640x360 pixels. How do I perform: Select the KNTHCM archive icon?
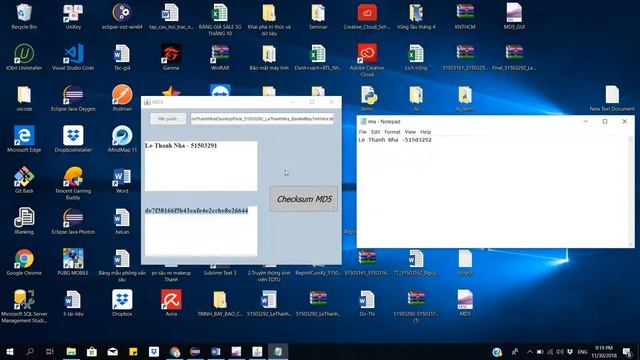465,17
